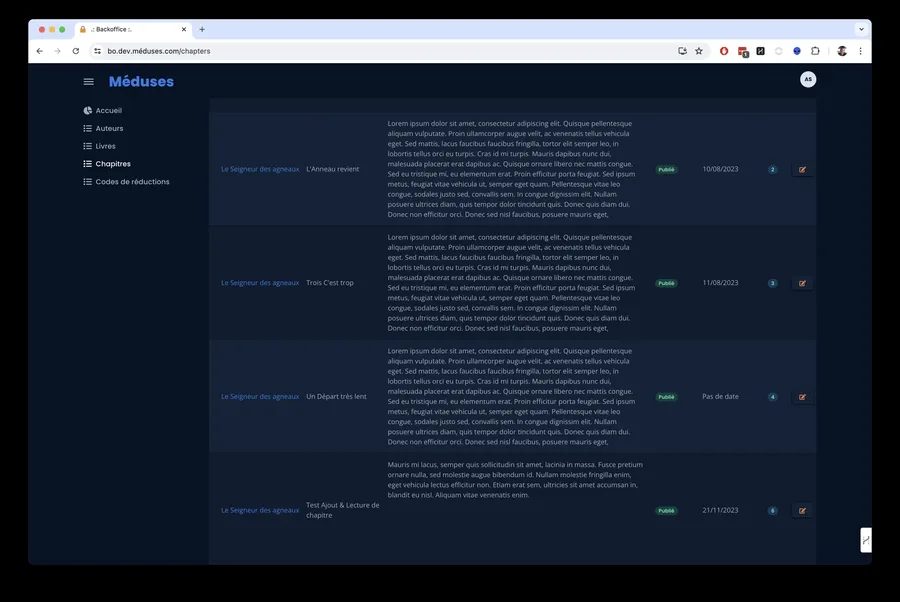Open the hamburger menu beside Méduses logo
This screenshot has height=602, width=900.
pos(88,81)
